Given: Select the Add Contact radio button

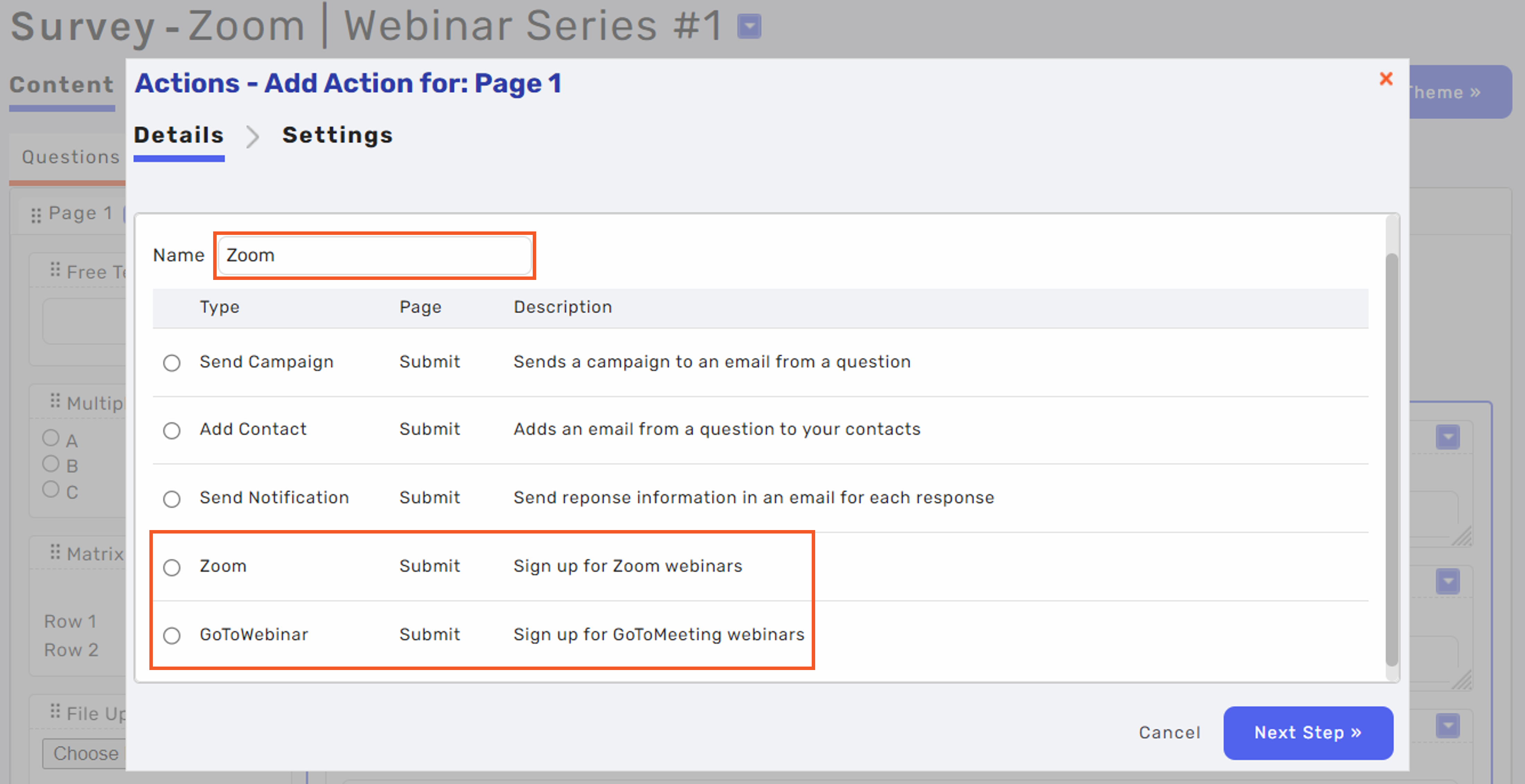Looking at the screenshot, I should [x=172, y=430].
